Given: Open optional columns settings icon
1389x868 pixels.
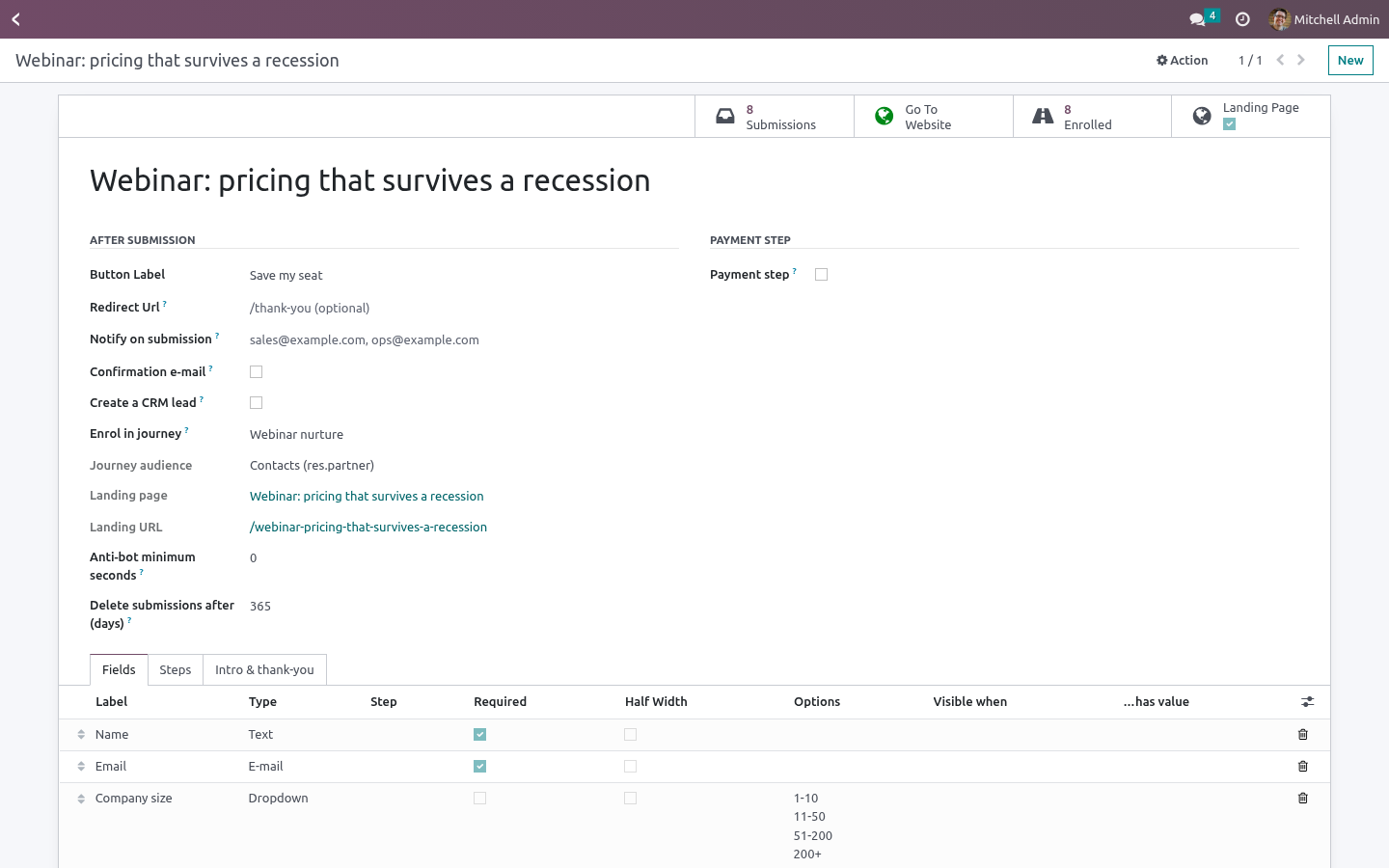Looking at the screenshot, I should tap(1307, 702).
